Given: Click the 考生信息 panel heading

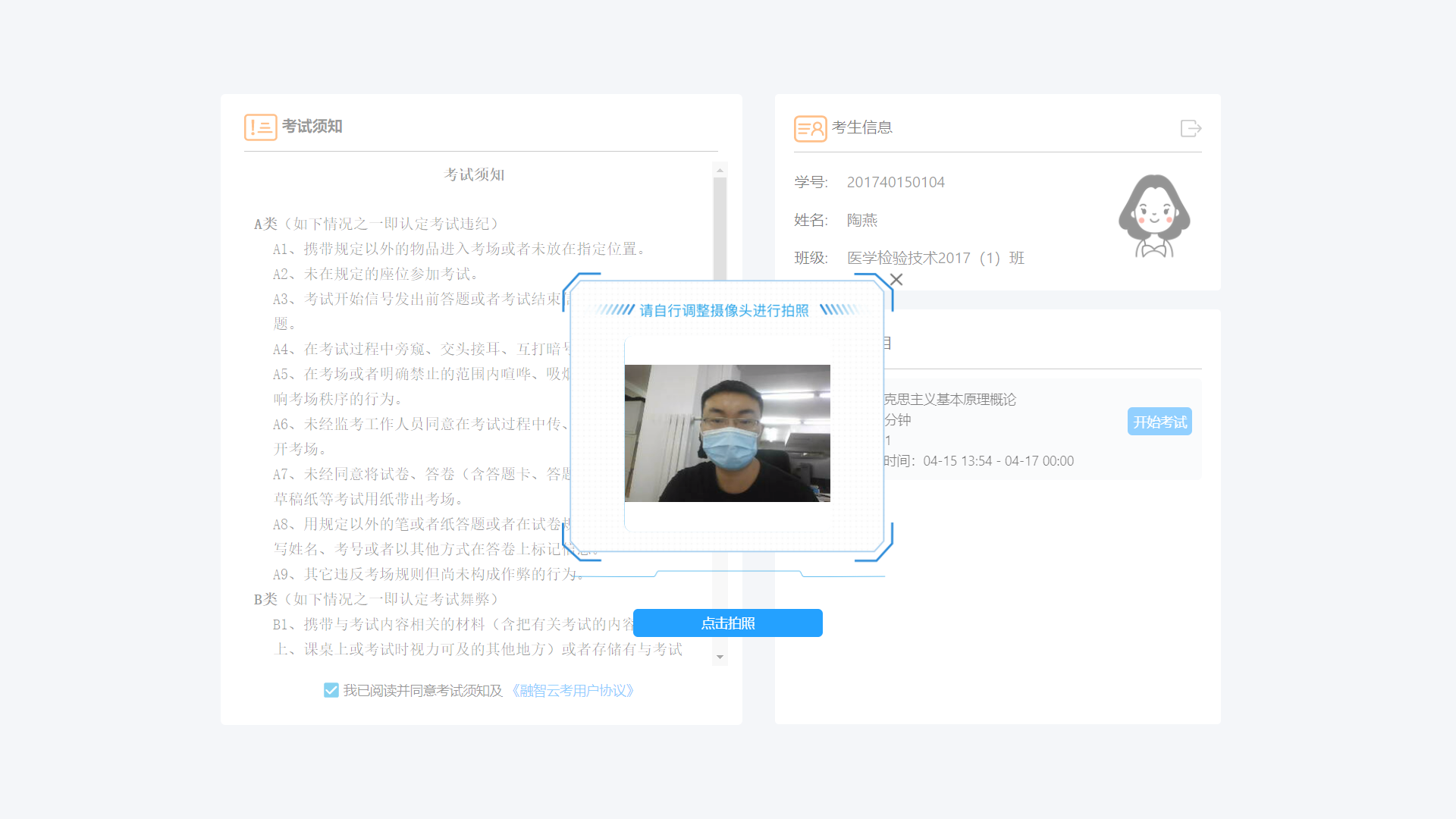Looking at the screenshot, I should point(862,127).
